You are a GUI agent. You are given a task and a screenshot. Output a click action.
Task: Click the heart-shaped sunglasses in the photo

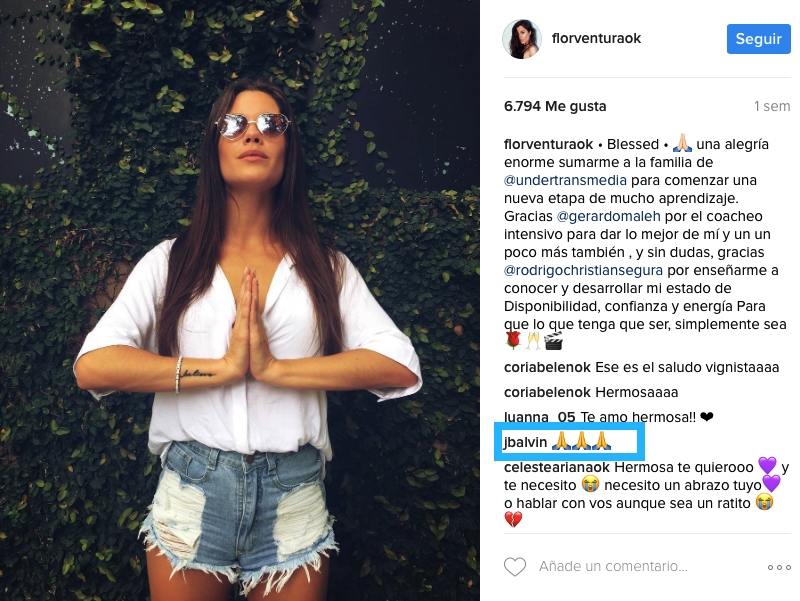(x=252, y=125)
